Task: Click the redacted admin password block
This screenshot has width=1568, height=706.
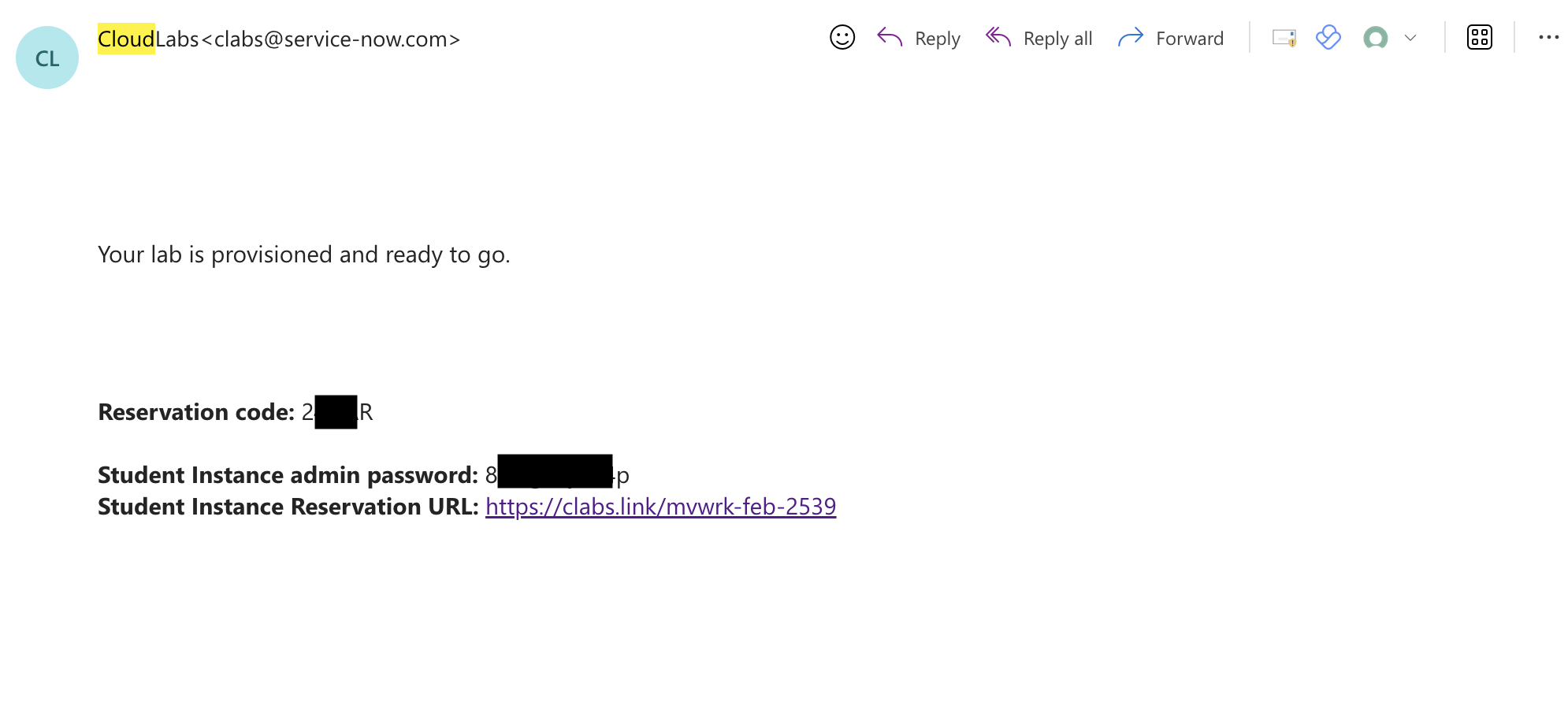Action: tap(555, 471)
